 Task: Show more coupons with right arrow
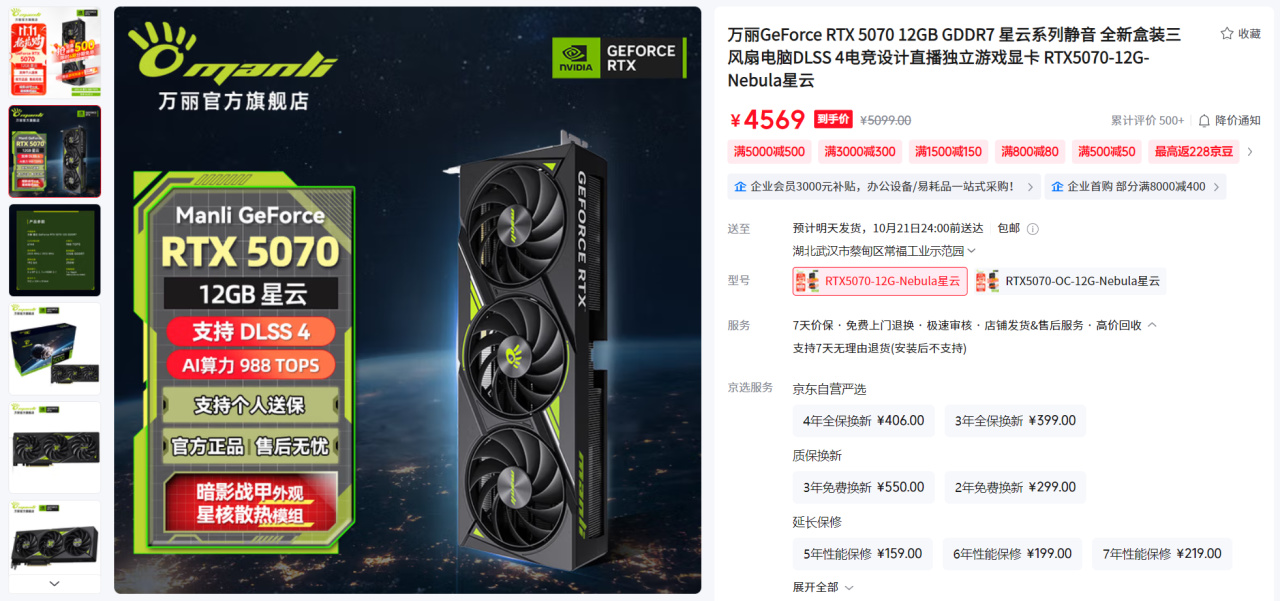tap(1249, 152)
